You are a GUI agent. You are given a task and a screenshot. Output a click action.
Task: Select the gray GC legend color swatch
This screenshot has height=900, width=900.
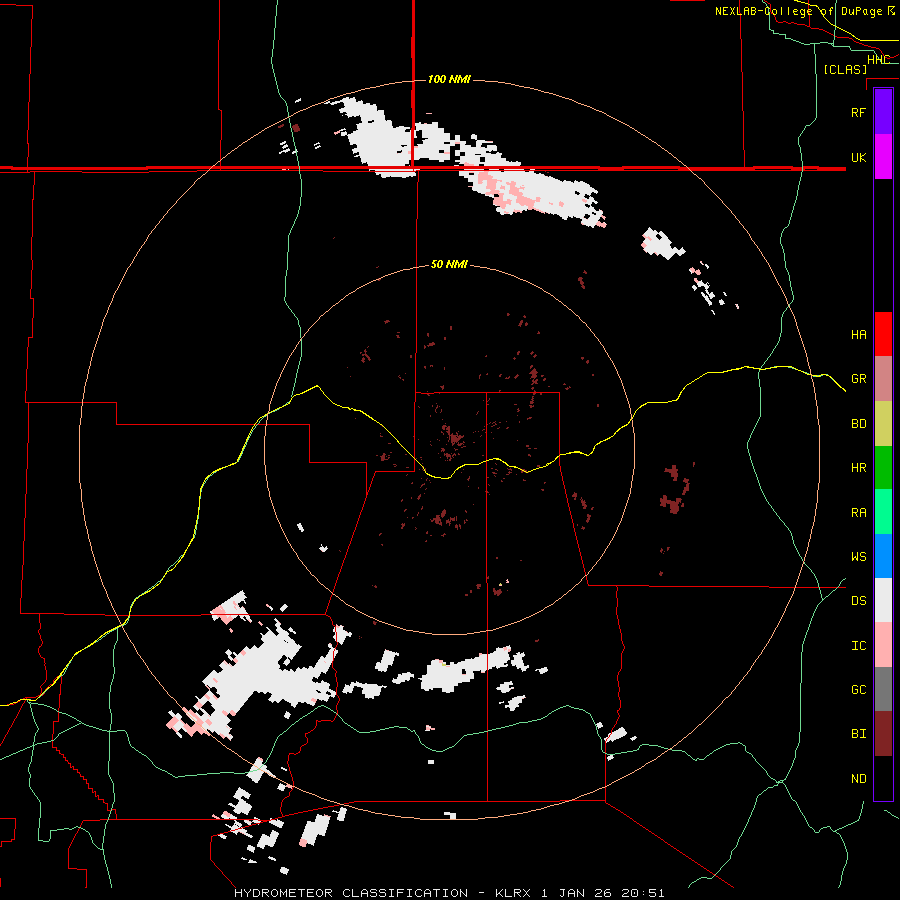(883, 689)
